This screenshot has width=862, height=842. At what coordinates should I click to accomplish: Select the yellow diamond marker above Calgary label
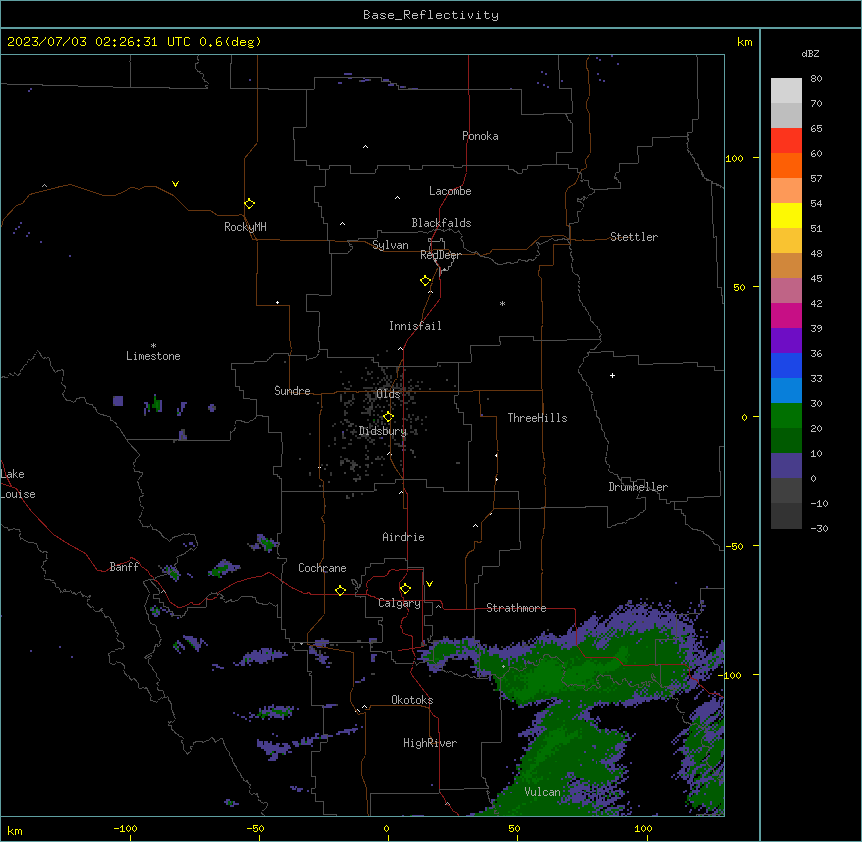[x=405, y=589]
